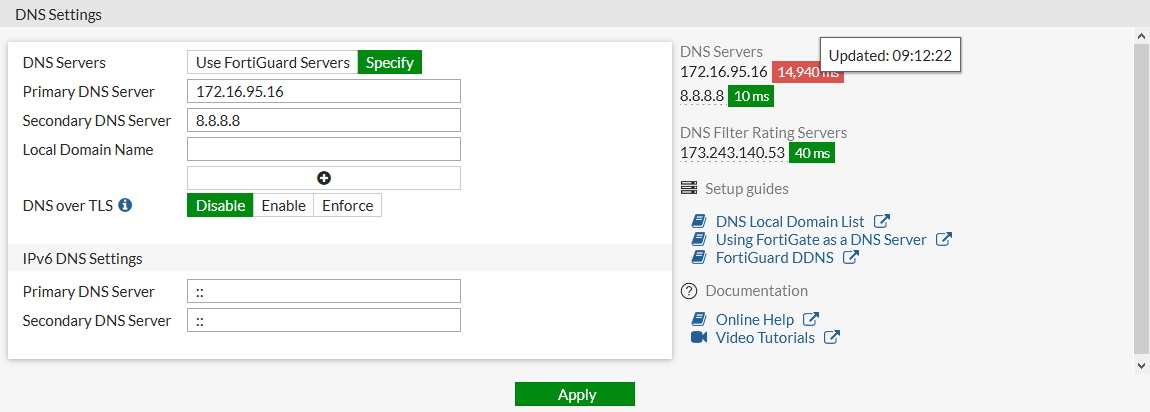1150x412 pixels.
Task: Click the DNS over TLS info icon
Action: [125, 205]
